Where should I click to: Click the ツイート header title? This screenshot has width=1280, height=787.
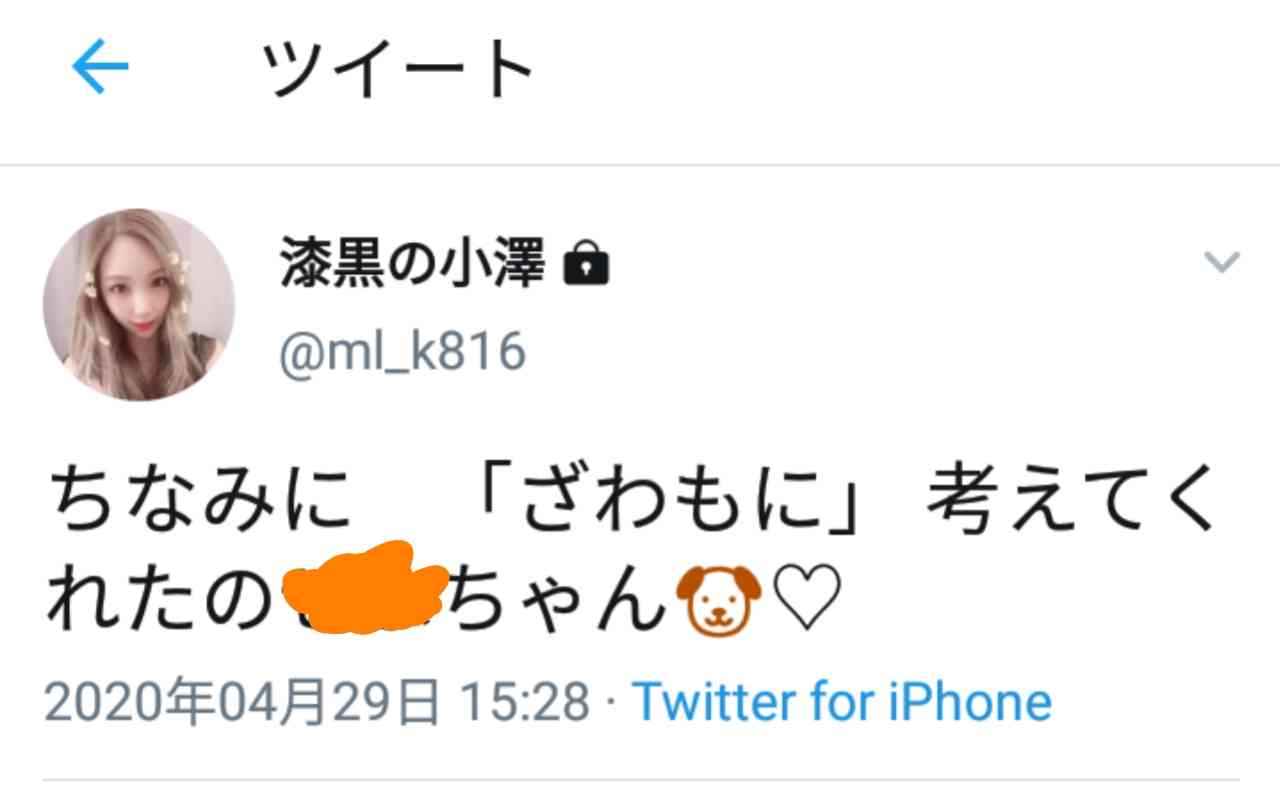(398, 70)
